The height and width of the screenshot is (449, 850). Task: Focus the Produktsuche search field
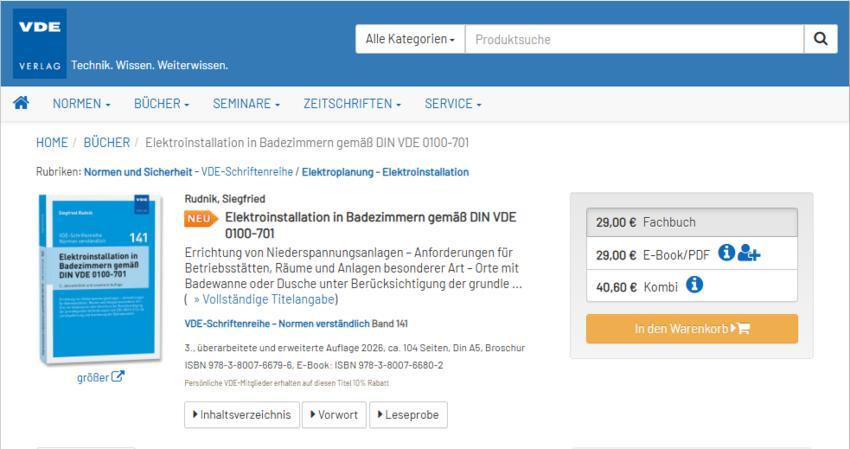pyautogui.click(x=634, y=39)
